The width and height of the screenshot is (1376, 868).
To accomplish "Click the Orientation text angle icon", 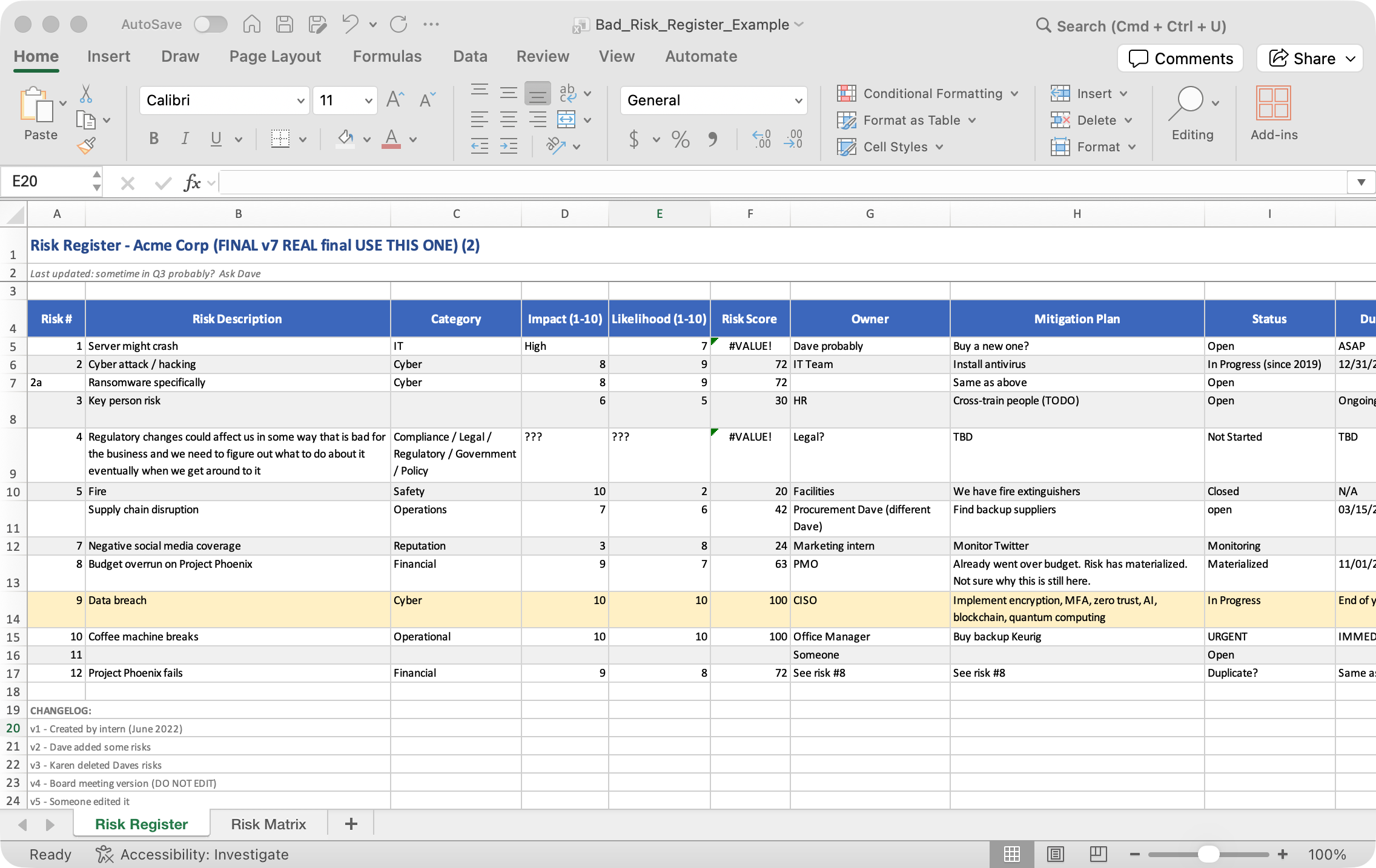I will (555, 146).
